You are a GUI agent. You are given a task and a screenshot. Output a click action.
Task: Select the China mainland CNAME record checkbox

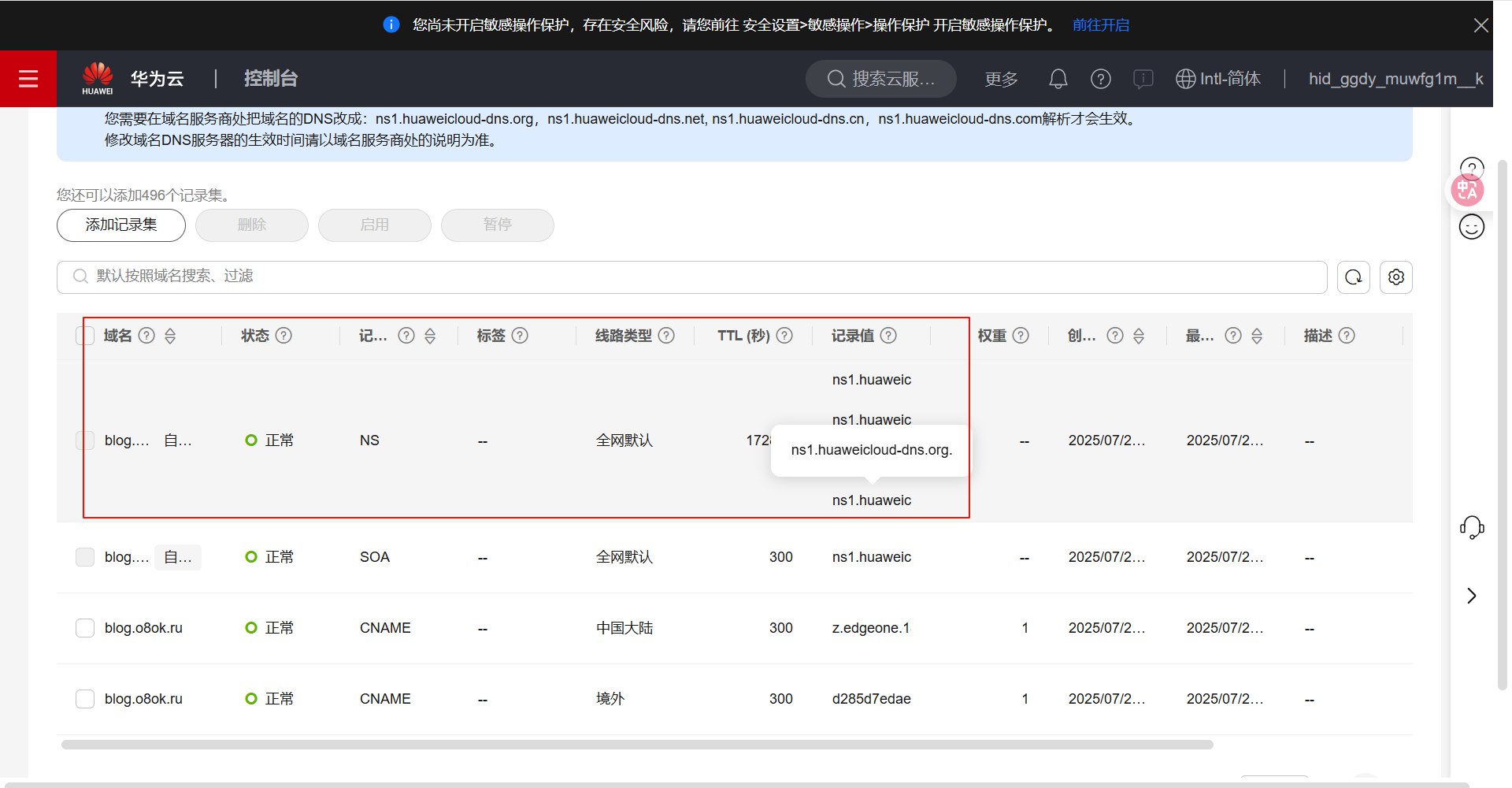tap(85, 628)
